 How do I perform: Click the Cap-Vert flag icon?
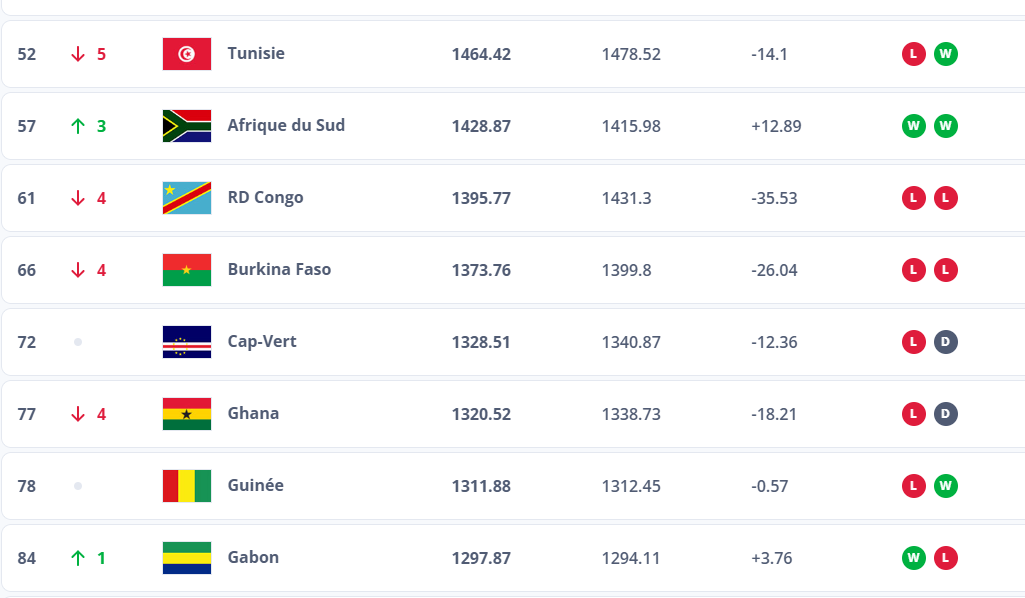187,342
